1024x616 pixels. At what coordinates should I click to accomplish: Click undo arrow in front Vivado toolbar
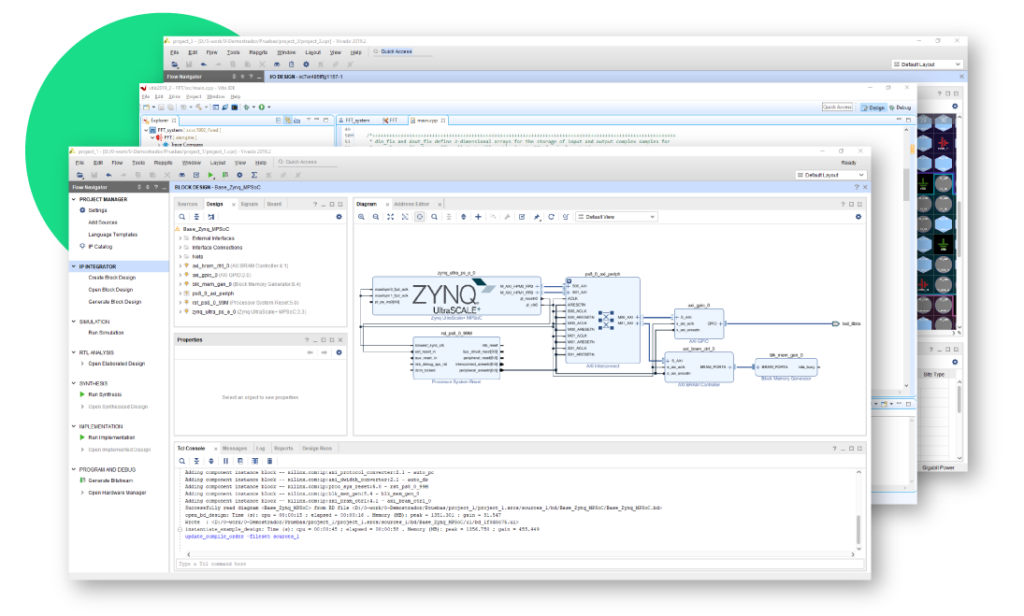(x=108, y=175)
